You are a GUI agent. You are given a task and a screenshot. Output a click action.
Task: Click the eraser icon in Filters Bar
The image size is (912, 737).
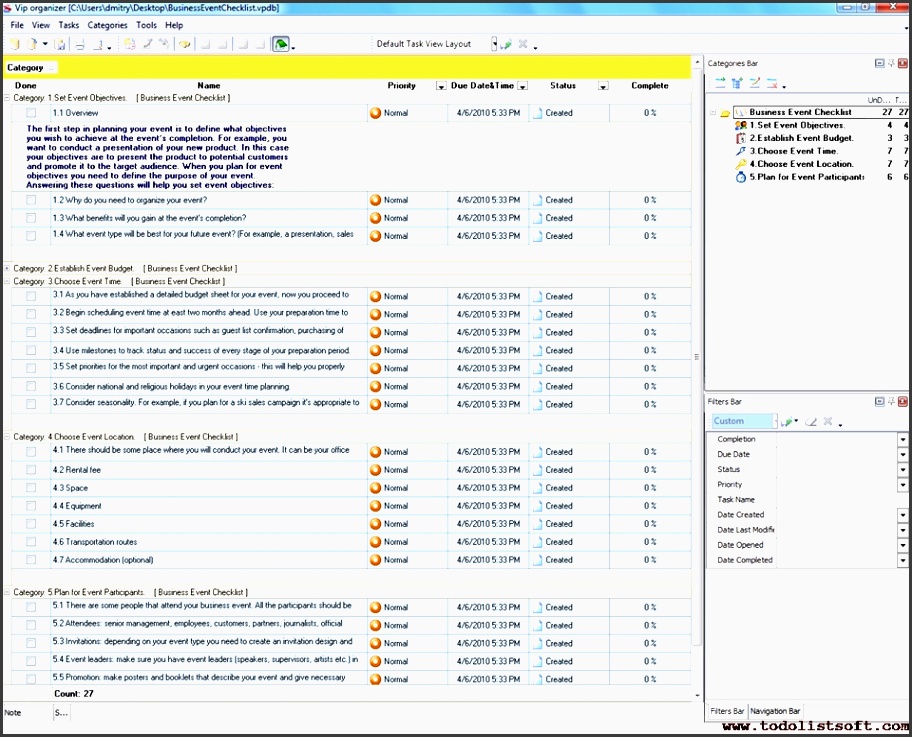811,422
